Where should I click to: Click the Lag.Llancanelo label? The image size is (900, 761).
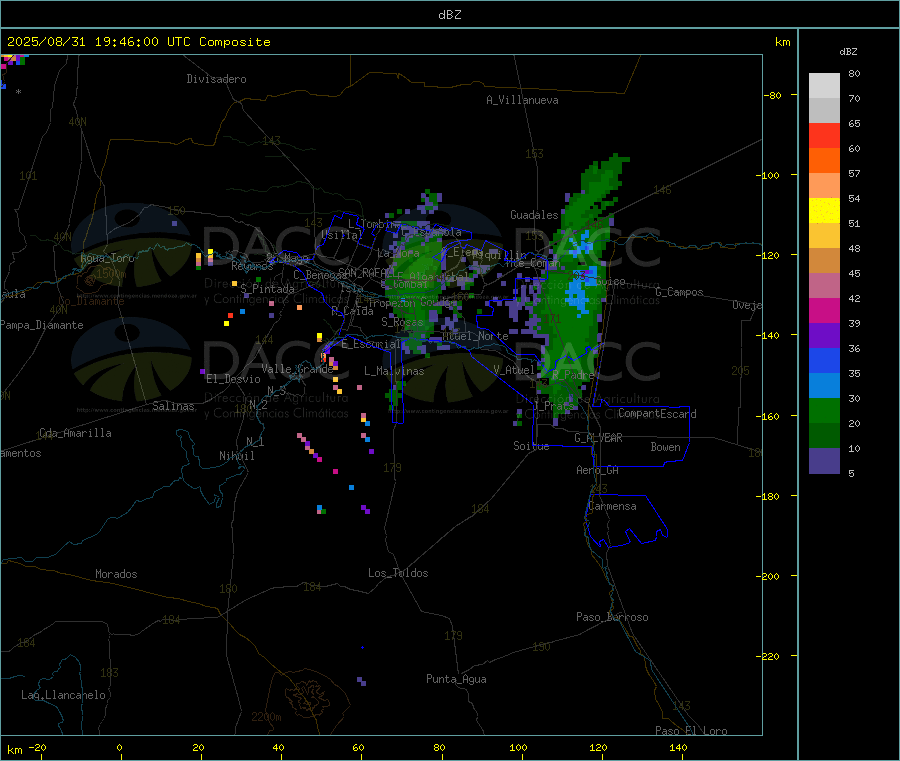point(63,695)
